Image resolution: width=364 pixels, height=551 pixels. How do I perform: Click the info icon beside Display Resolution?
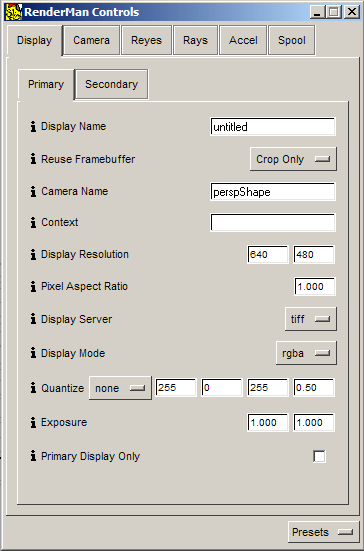click(33, 254)
